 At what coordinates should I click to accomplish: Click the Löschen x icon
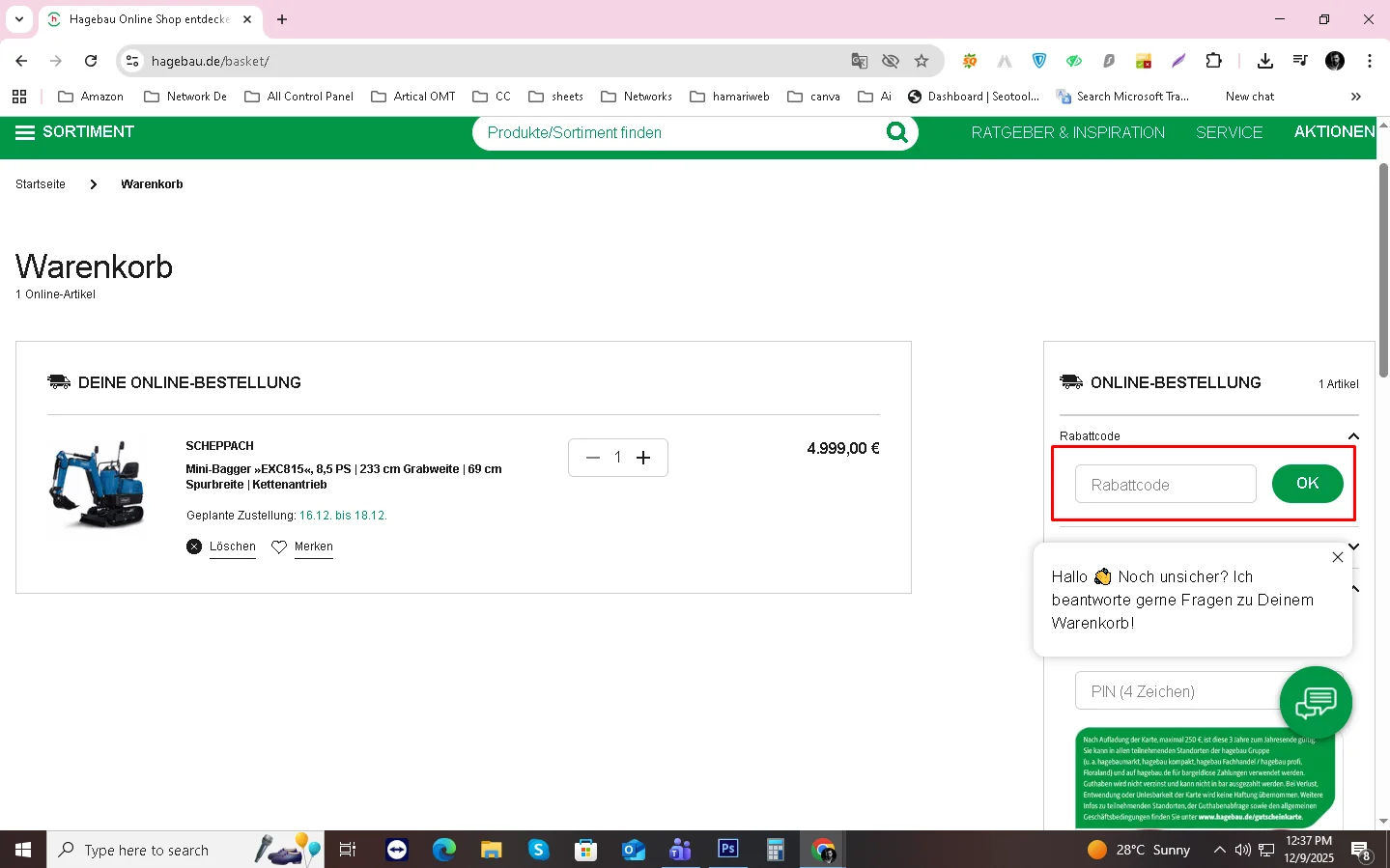194,546
